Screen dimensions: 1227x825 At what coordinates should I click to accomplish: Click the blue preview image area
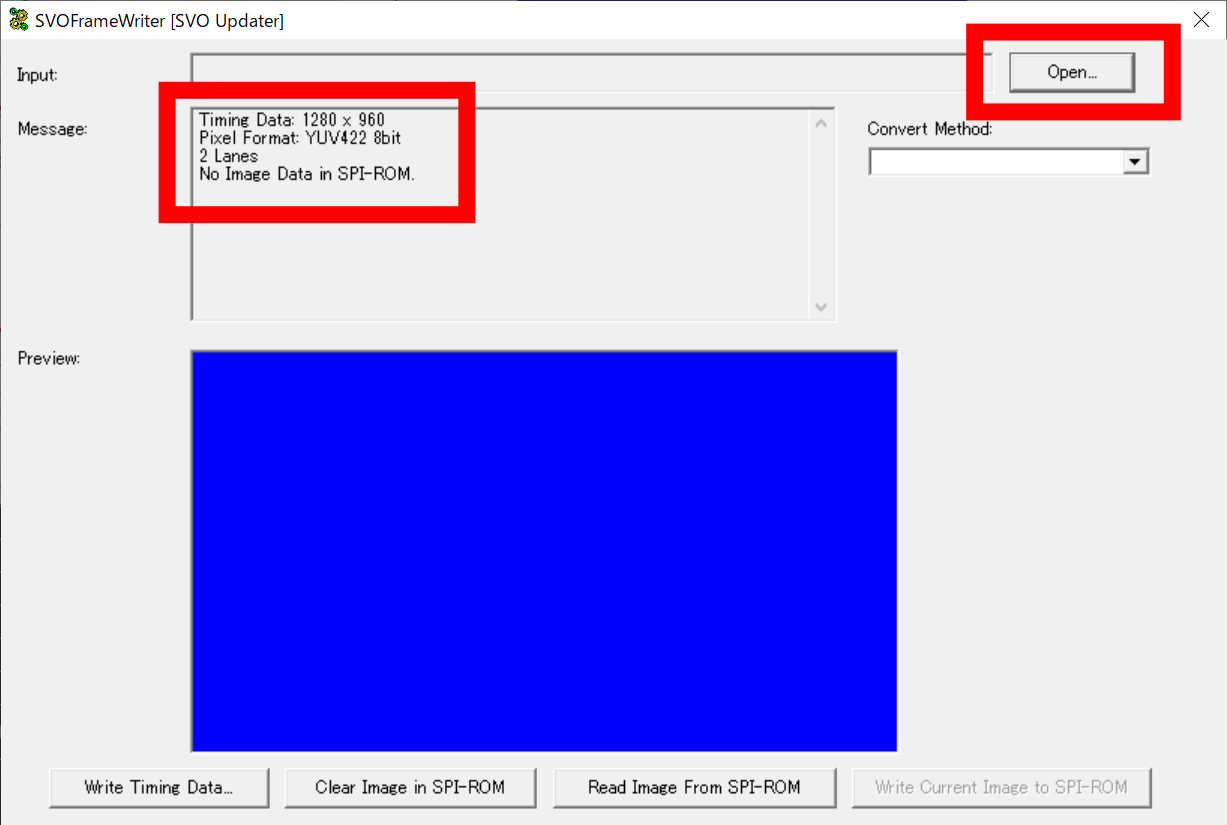coord(544,551)
